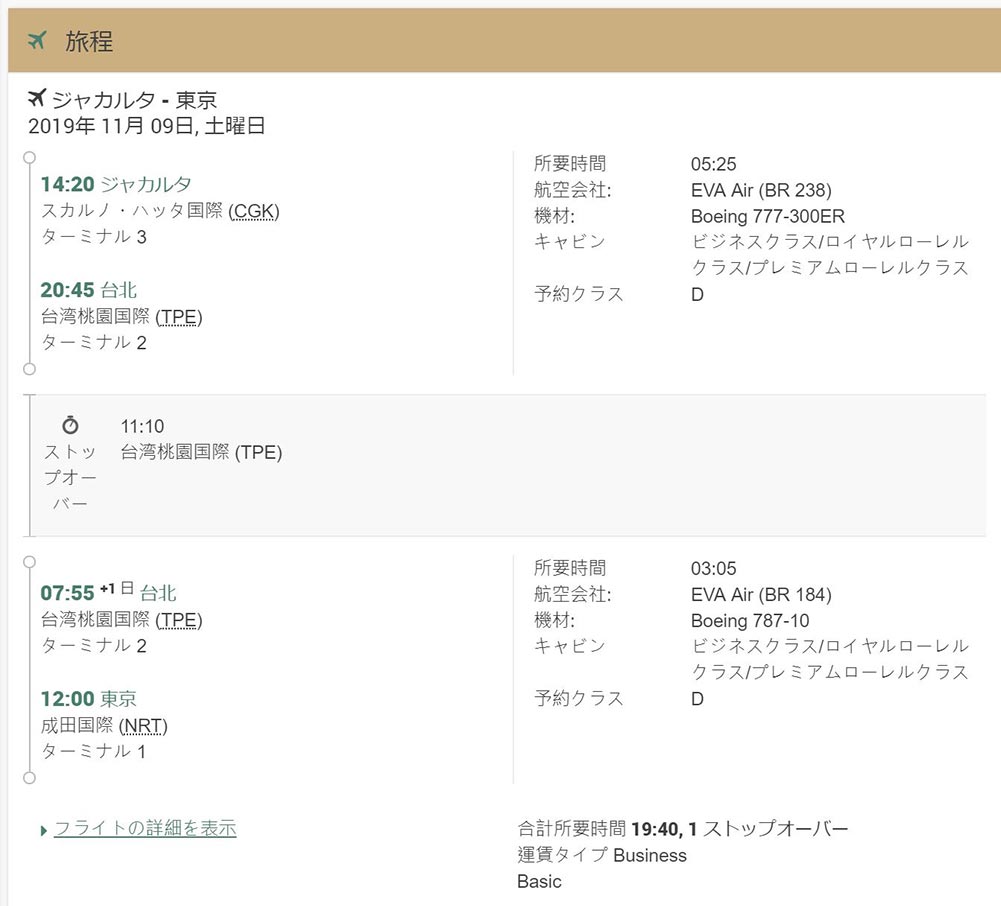
Task: Click the CGK airport code abbreviation
Action: (x=254, y=211)
